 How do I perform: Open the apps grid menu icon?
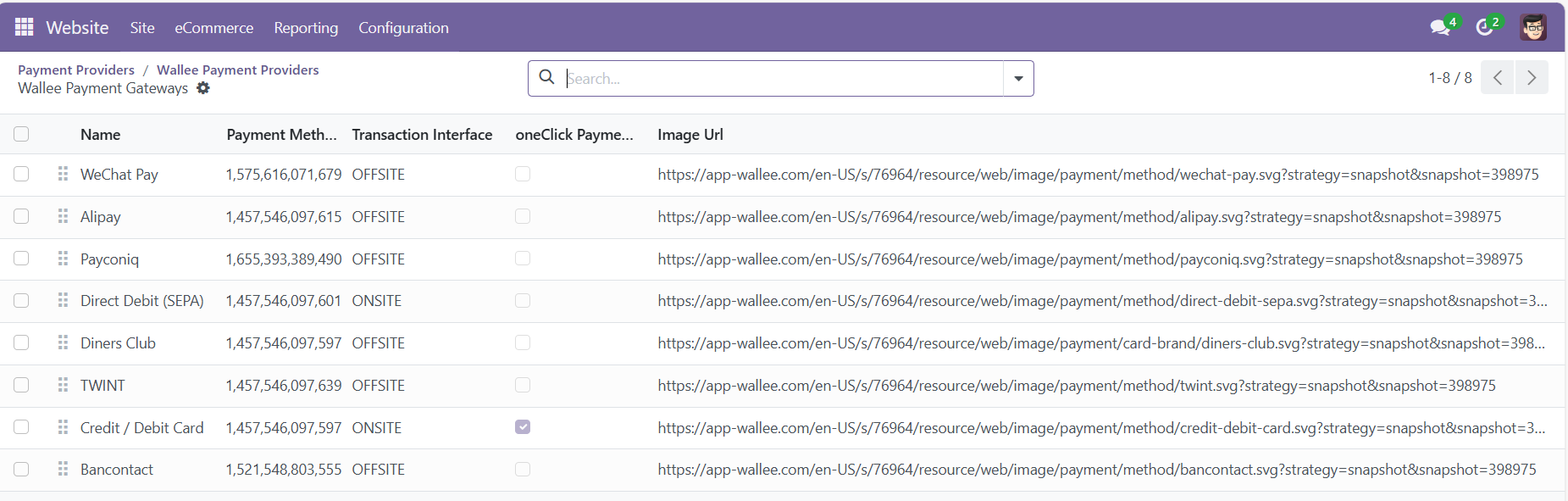pos(24,27)
